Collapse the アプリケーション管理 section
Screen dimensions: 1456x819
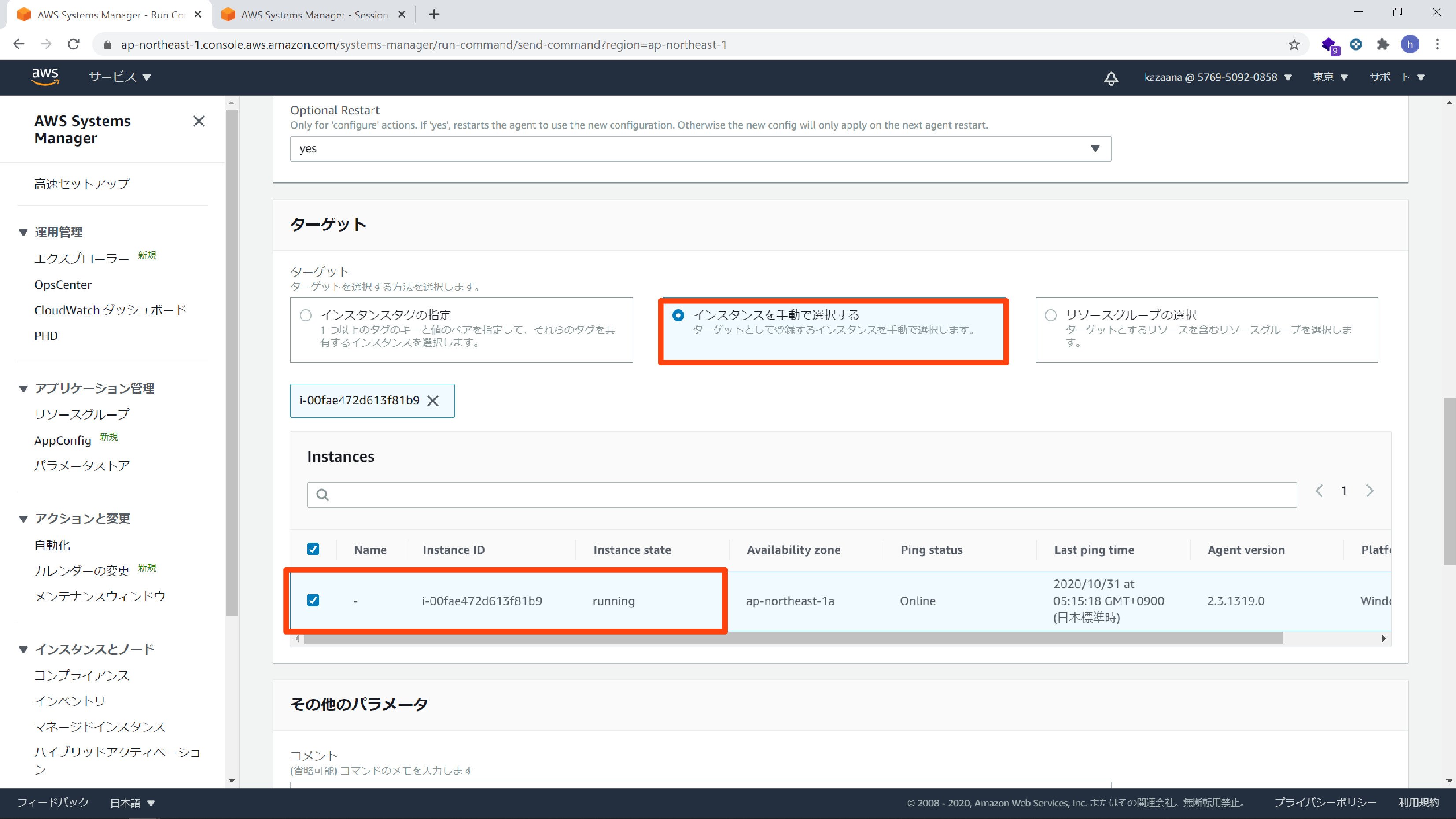pyautogui.click(x=23, y=388)
